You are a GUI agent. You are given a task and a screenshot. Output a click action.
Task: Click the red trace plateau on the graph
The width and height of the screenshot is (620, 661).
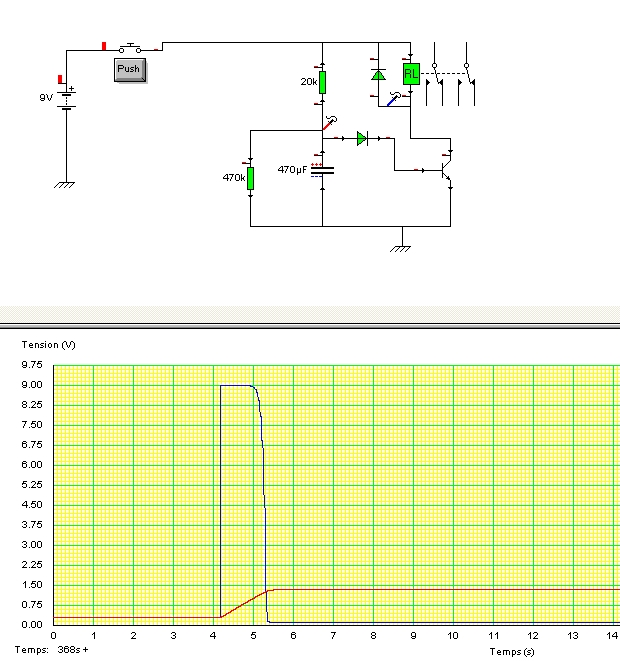443,589
